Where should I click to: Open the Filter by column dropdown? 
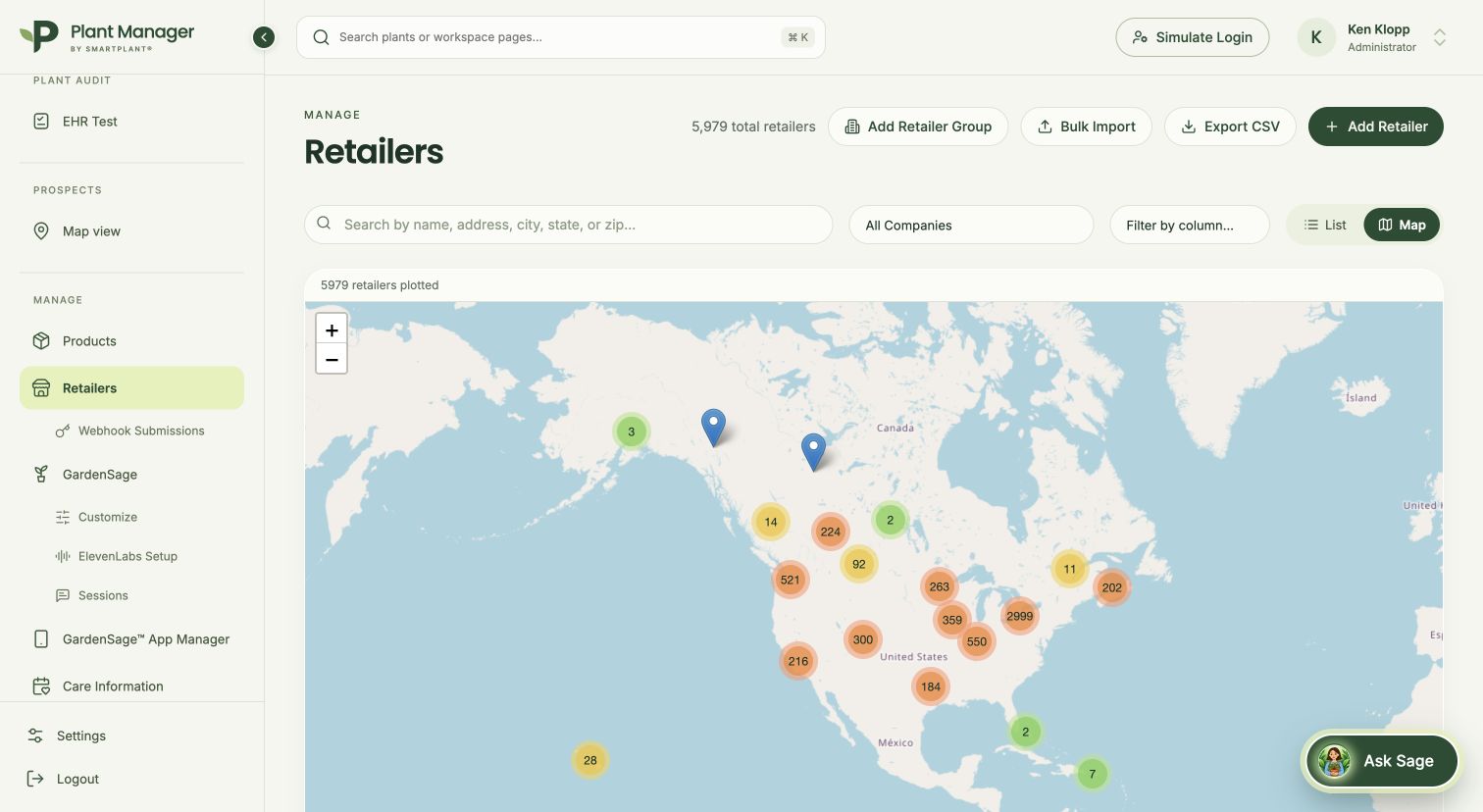pos(1190,225)
